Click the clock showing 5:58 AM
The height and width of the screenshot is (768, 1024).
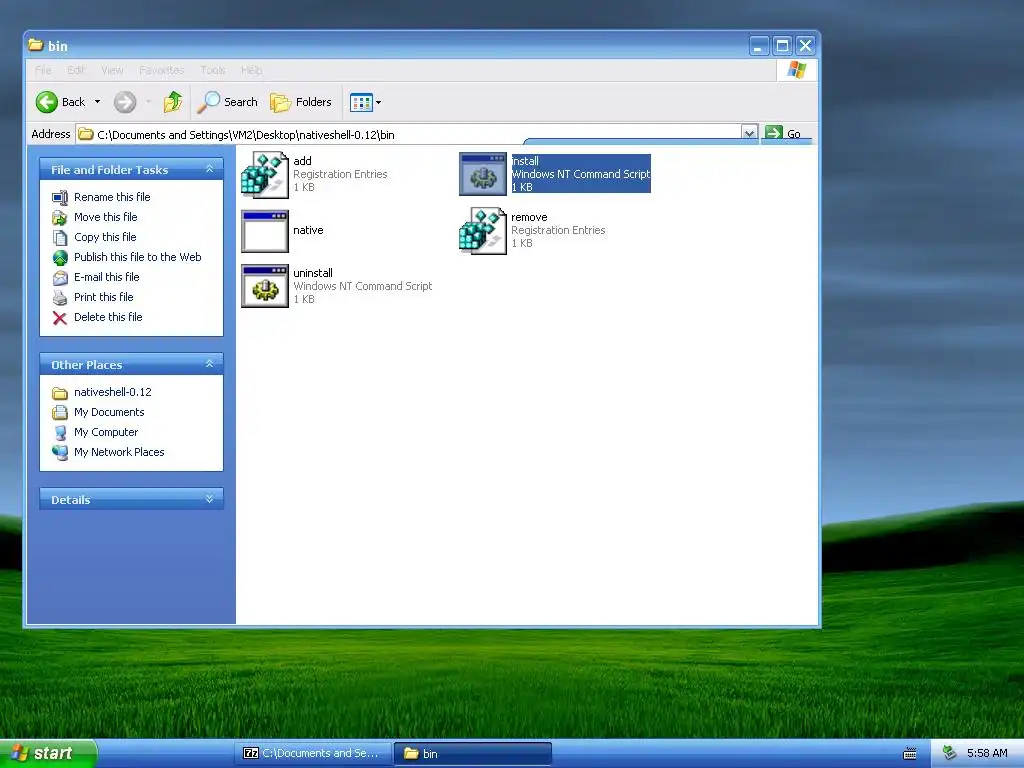(x=987, y=754)
